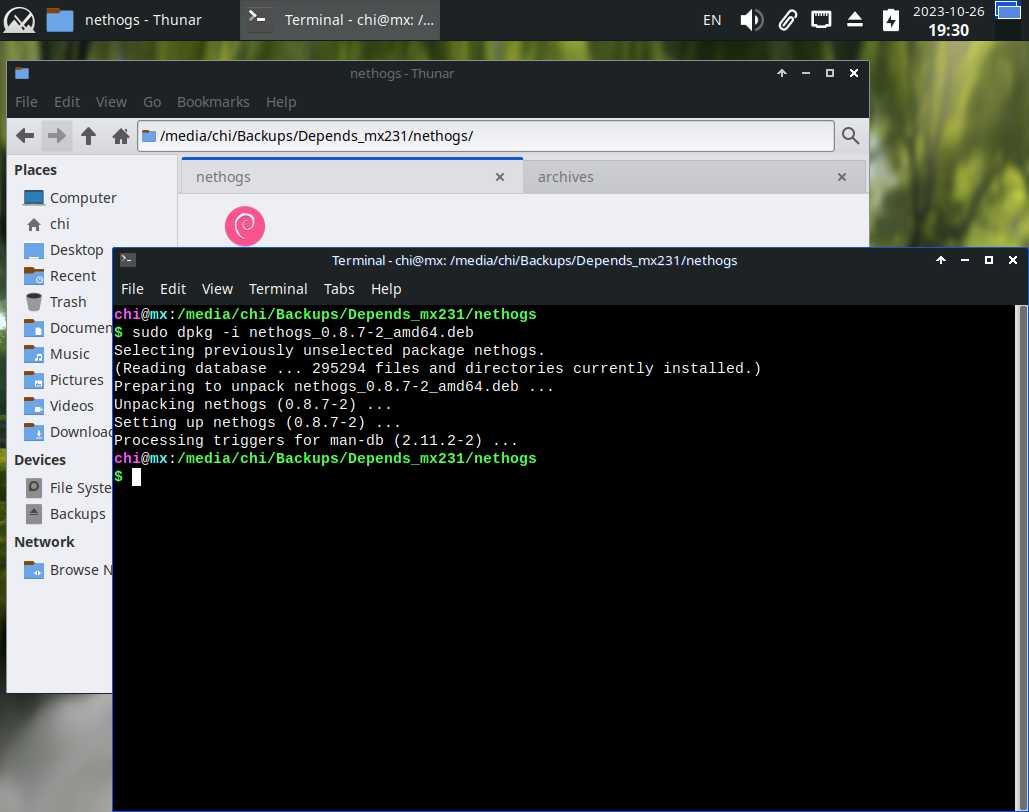The image size is (1029, 812).
Task: Click eject removable media tray icon
Action: (854, 20)
